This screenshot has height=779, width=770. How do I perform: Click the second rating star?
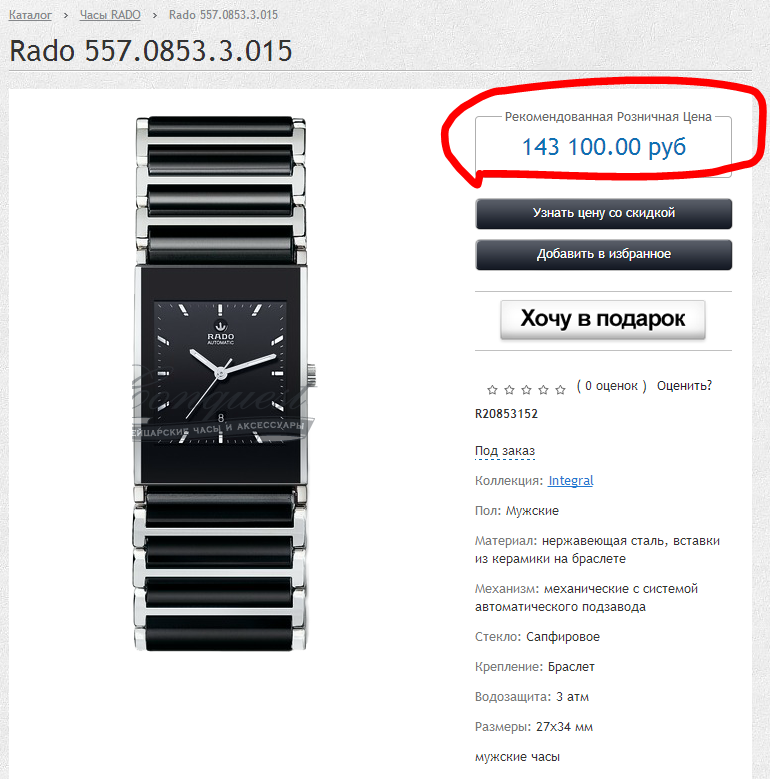[x=509, y=390]
